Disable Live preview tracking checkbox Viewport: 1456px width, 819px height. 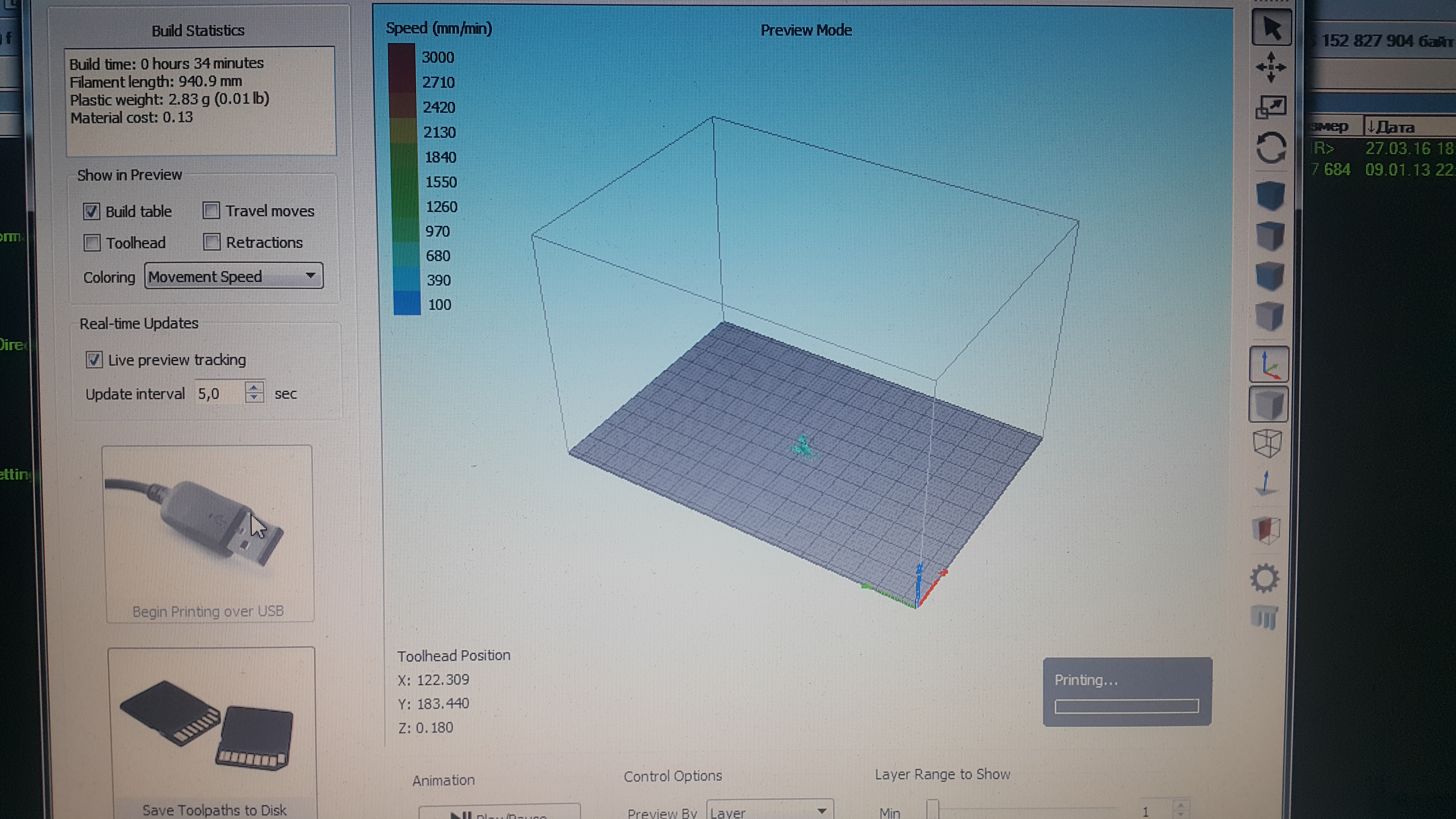[94, 360]
